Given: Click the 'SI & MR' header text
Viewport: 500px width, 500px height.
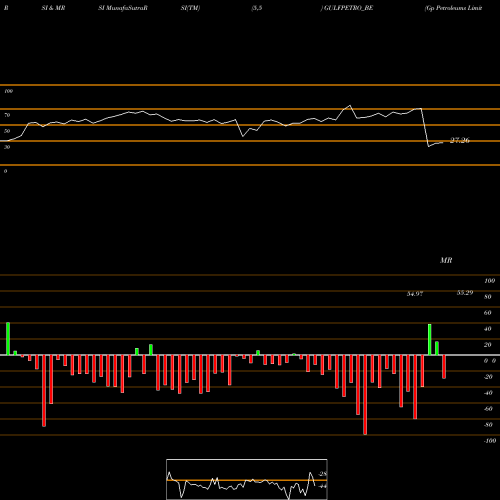Looking at the screenshot, I should (53, 8).
